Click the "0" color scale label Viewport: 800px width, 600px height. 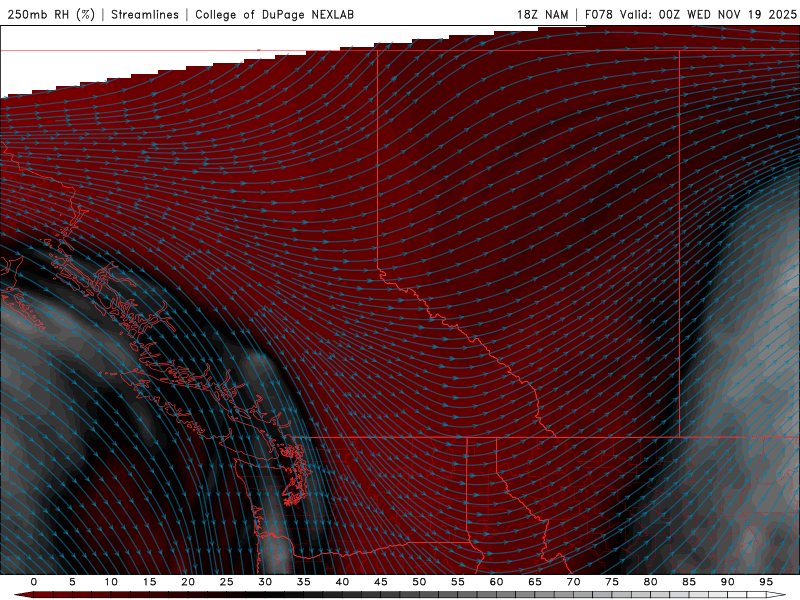click(x=34, y=582)
